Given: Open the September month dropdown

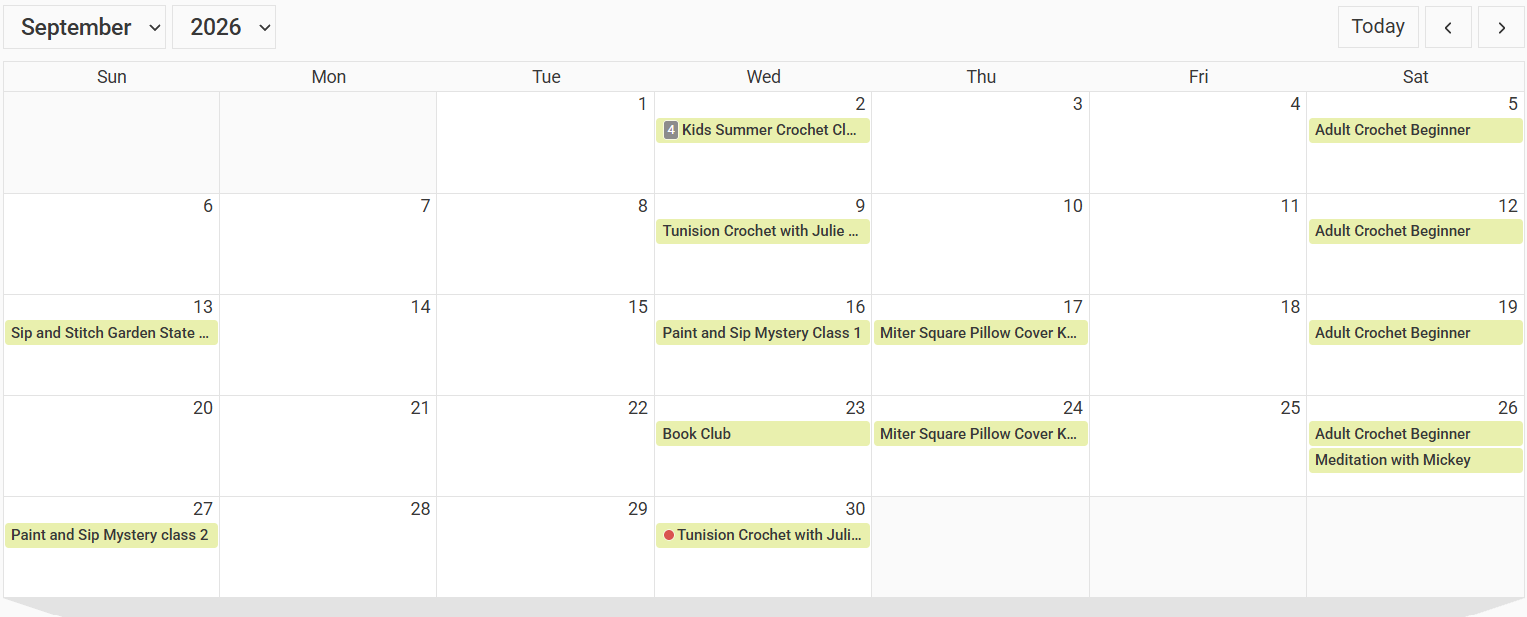Looking at the screenshot, I should 85,27.
